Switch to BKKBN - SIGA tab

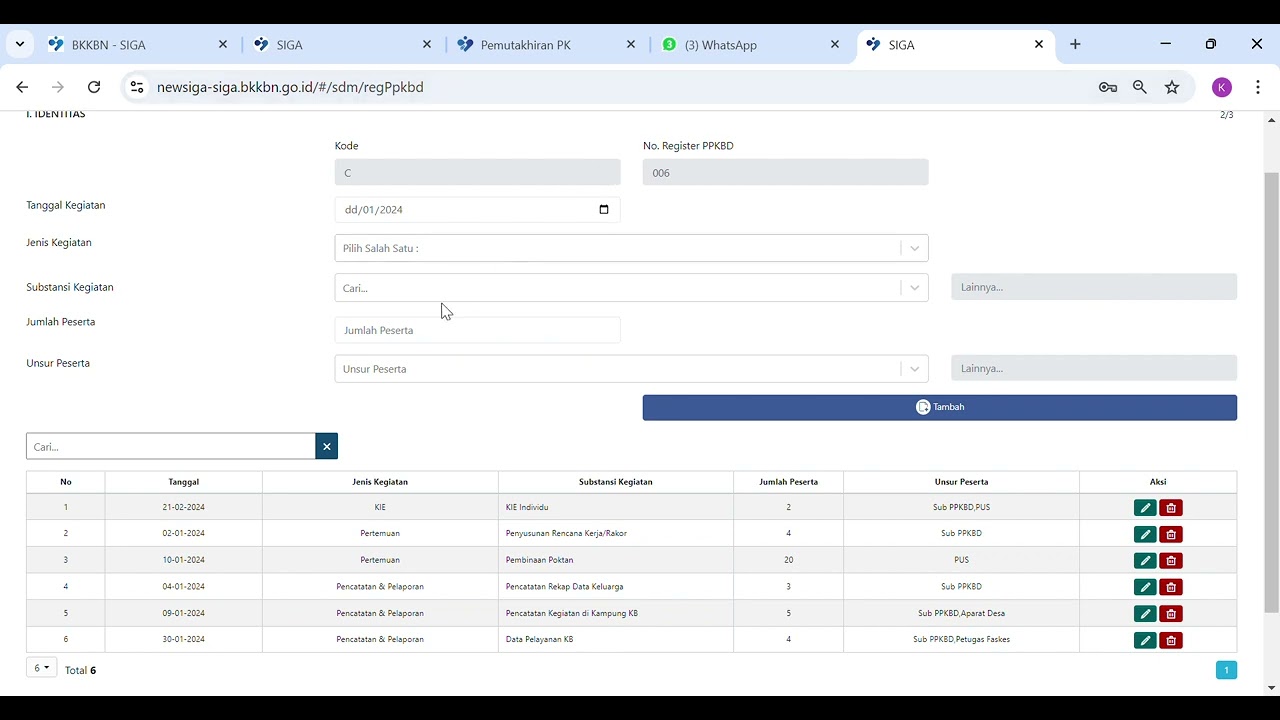tap(136, 44)
